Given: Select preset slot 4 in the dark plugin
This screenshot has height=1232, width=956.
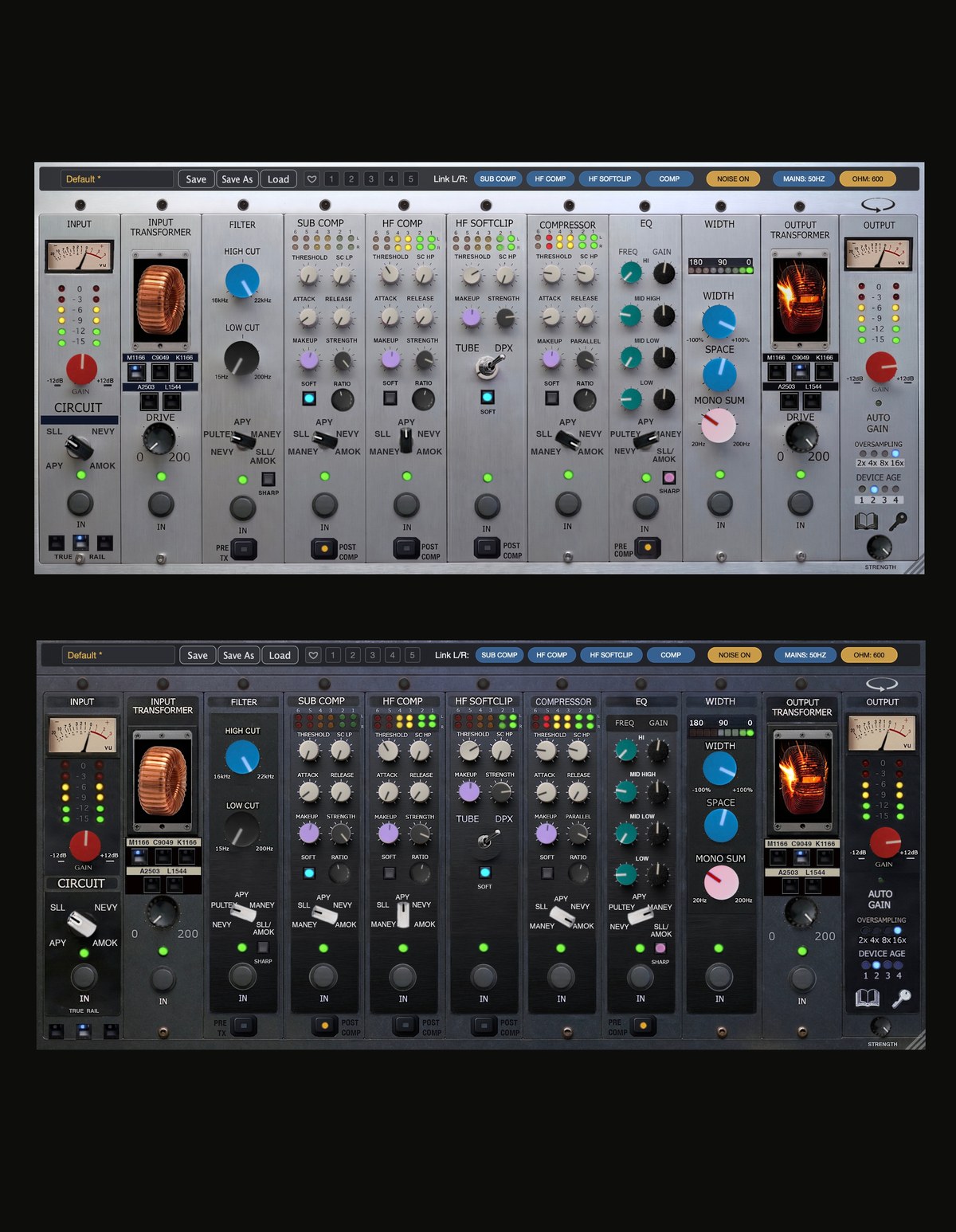Looking at the screenshot, I should [x=393, y=655].
